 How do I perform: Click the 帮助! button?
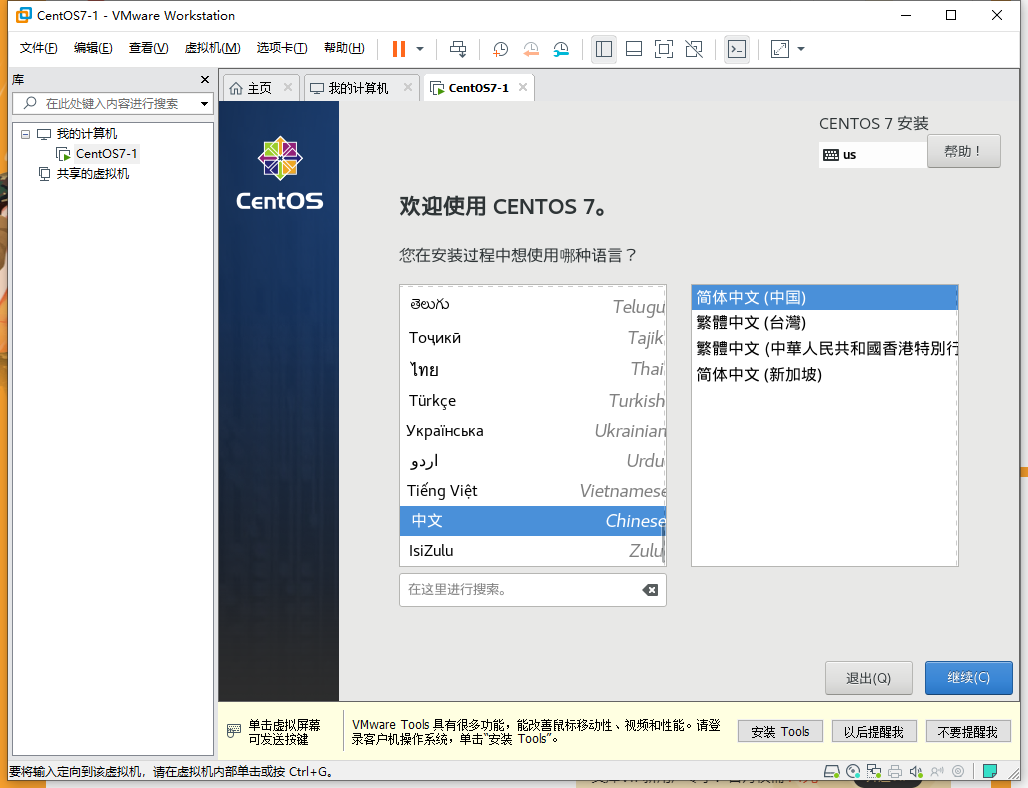[x=964, y=151]
